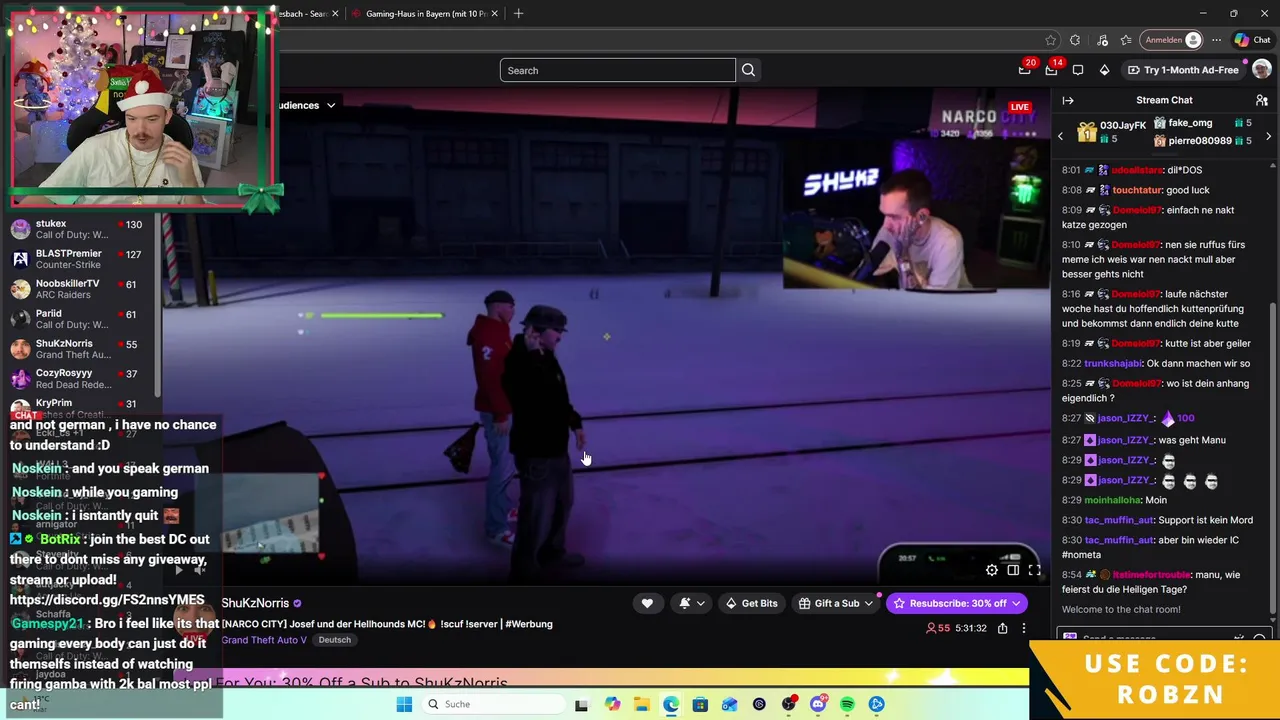Click moinhalloha username in chat

(1112, 500)
